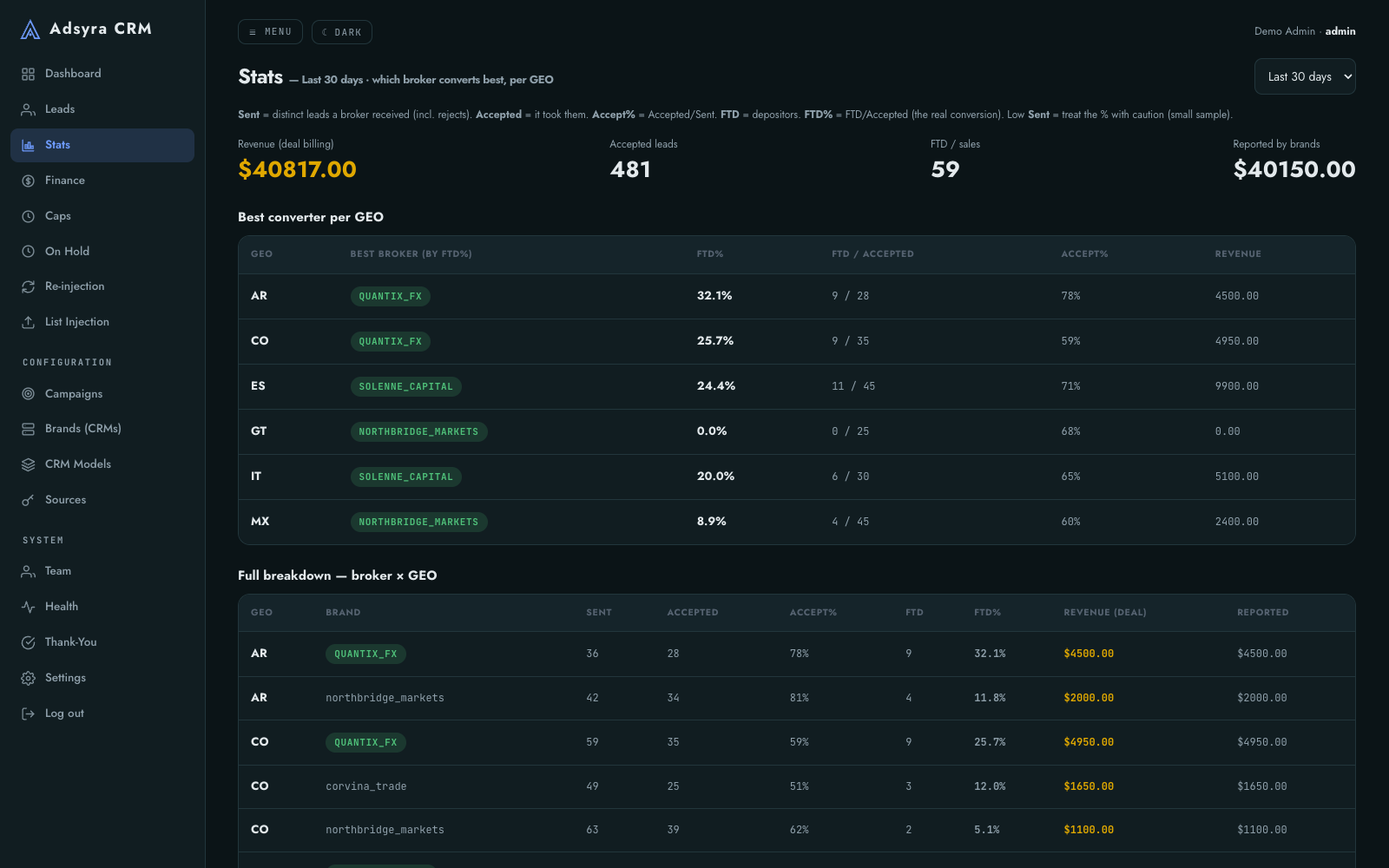Click northbridge_markets in breakdown CO row
Image resolution: width=1389 pixels, height=868 pixels.
click(385, 830)
